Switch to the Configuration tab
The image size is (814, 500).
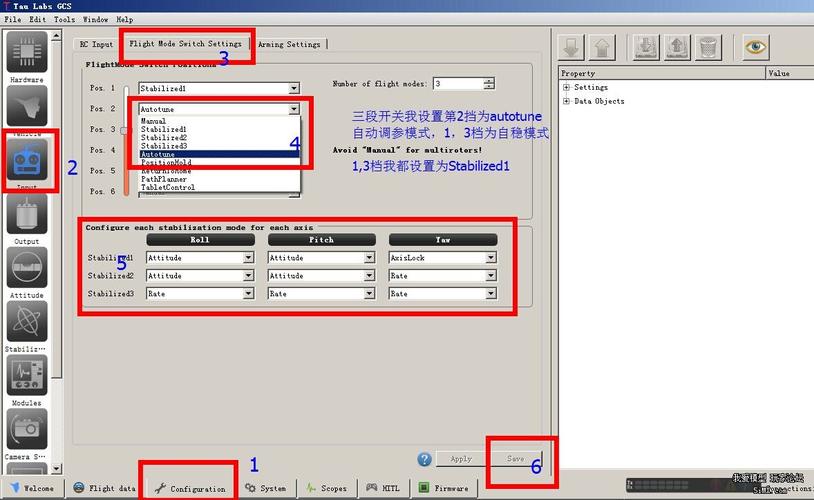point(190,489)
